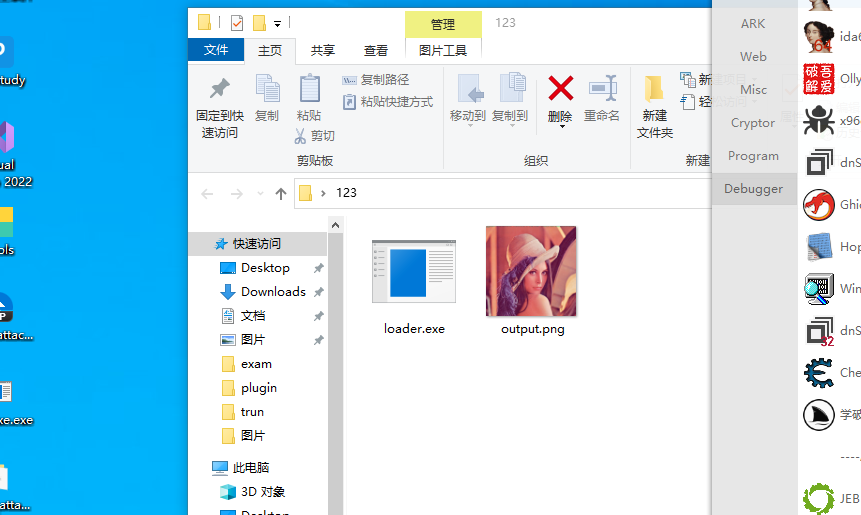This screenshot has width=861, height=515.
Task: Open Picture Tools (图片工具) tab
Action: (443, 51)
